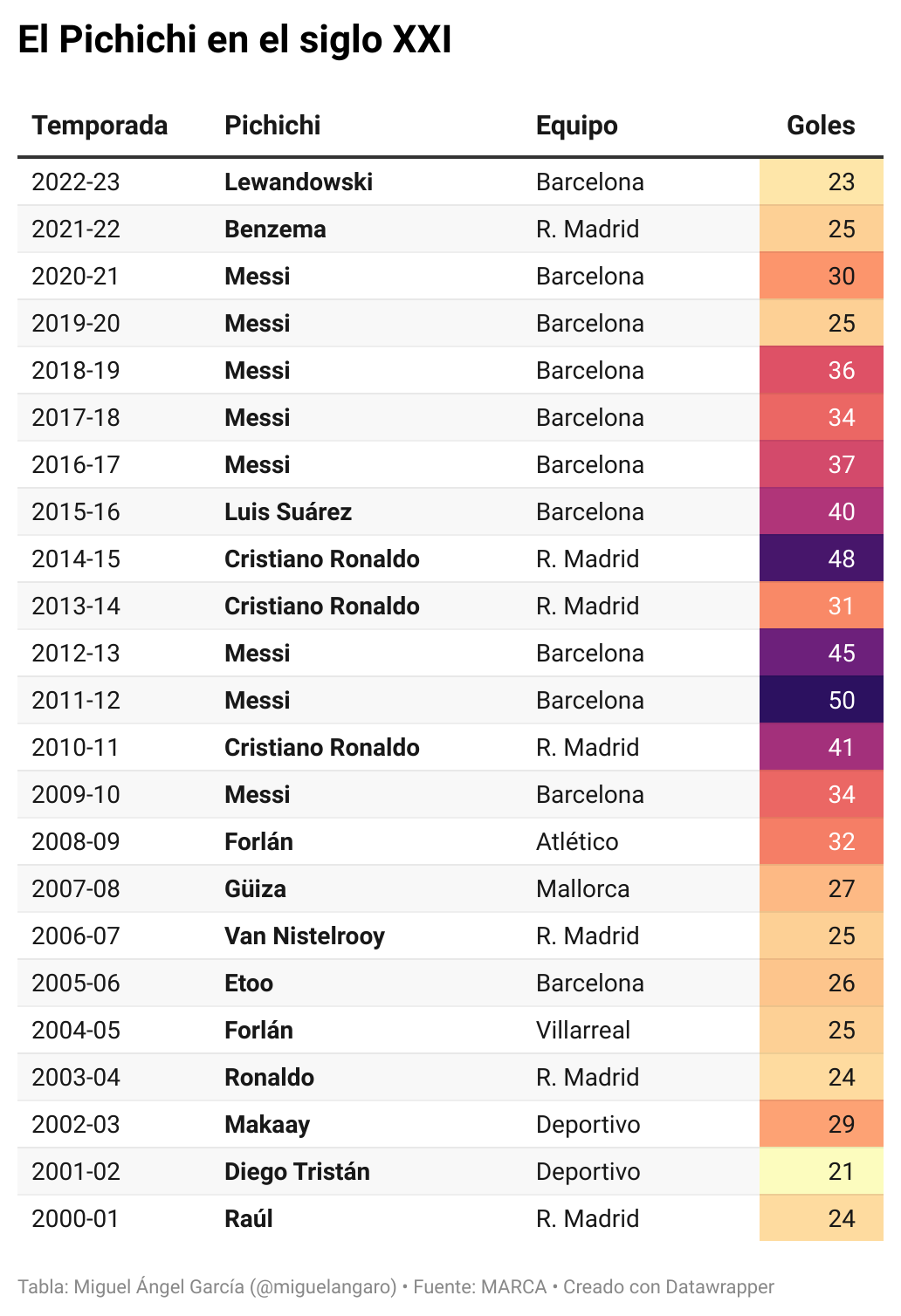
Task: Click the "El Pichichi en el siglo XXI" title
Action: [235, 40]
